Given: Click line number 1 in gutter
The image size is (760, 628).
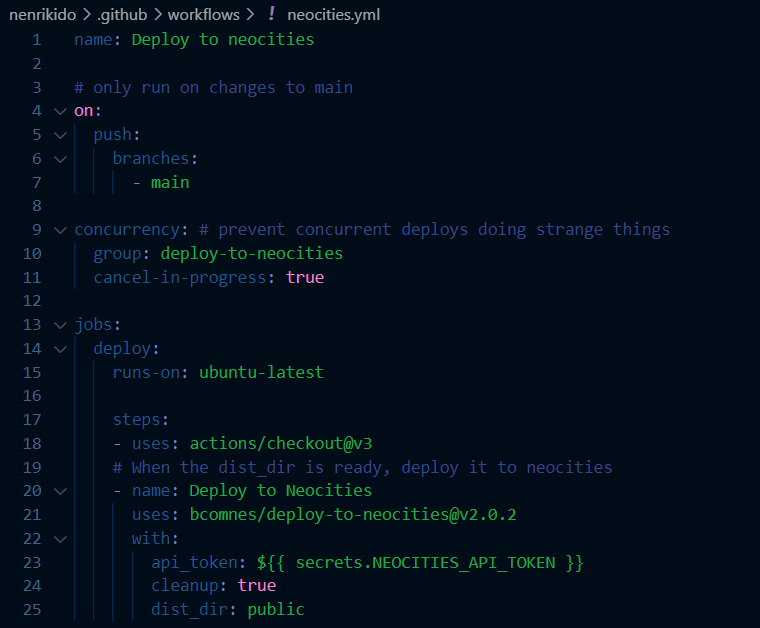Looking at the screenshot, I should coord(37,40).
